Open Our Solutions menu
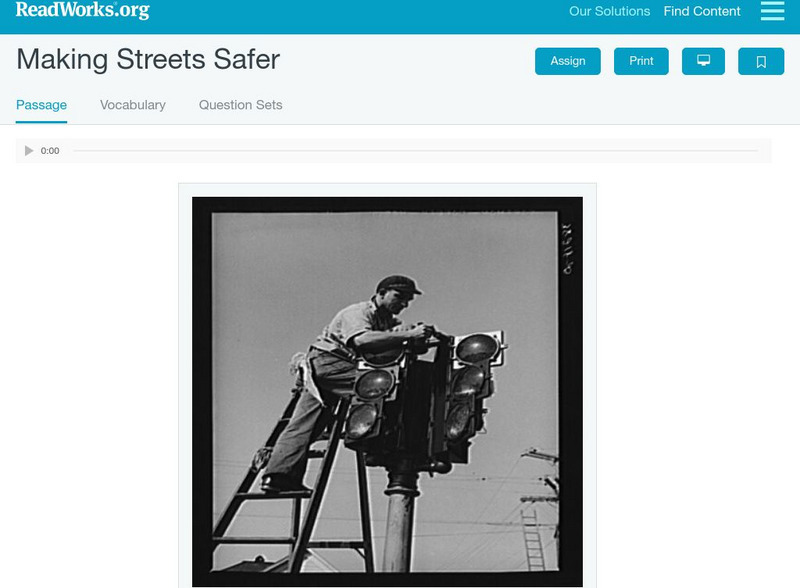 (x=609, y=11)
